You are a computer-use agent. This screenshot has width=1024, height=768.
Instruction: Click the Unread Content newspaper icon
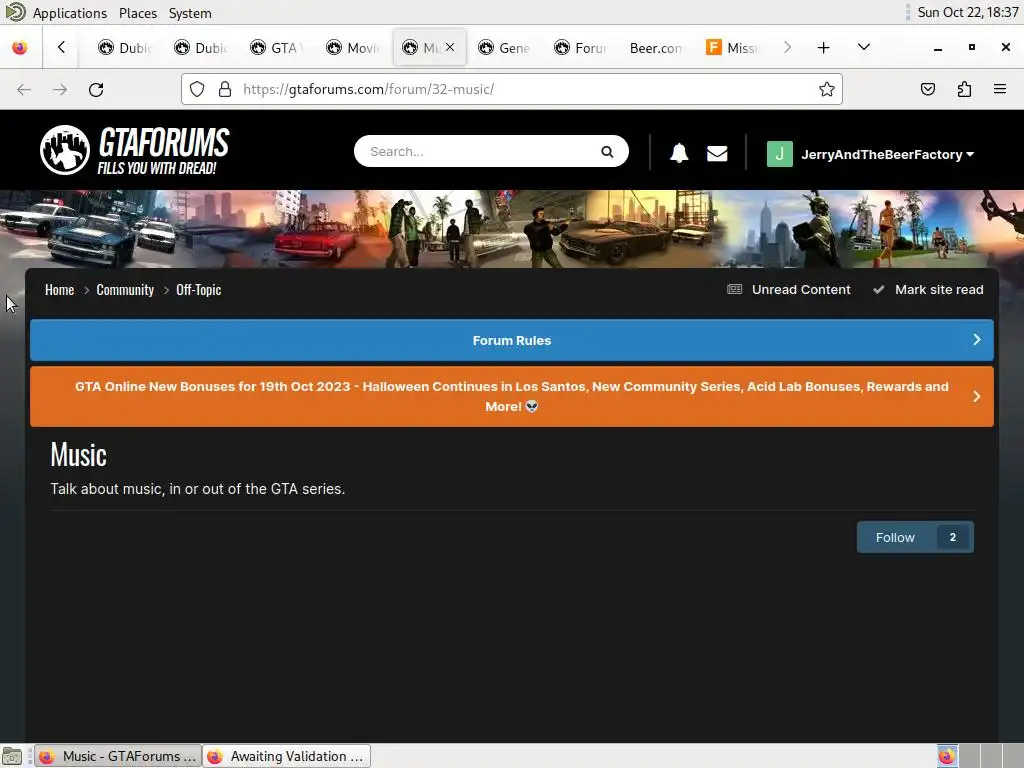pos(735,289)
